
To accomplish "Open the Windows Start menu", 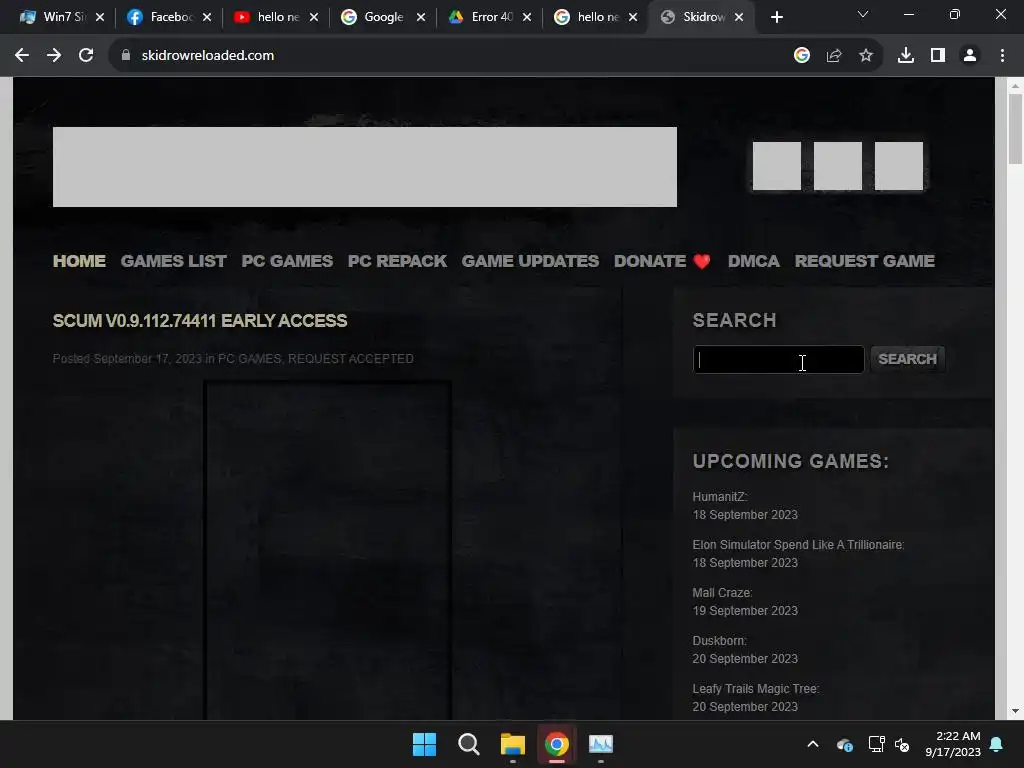I will tap(424, 744).
